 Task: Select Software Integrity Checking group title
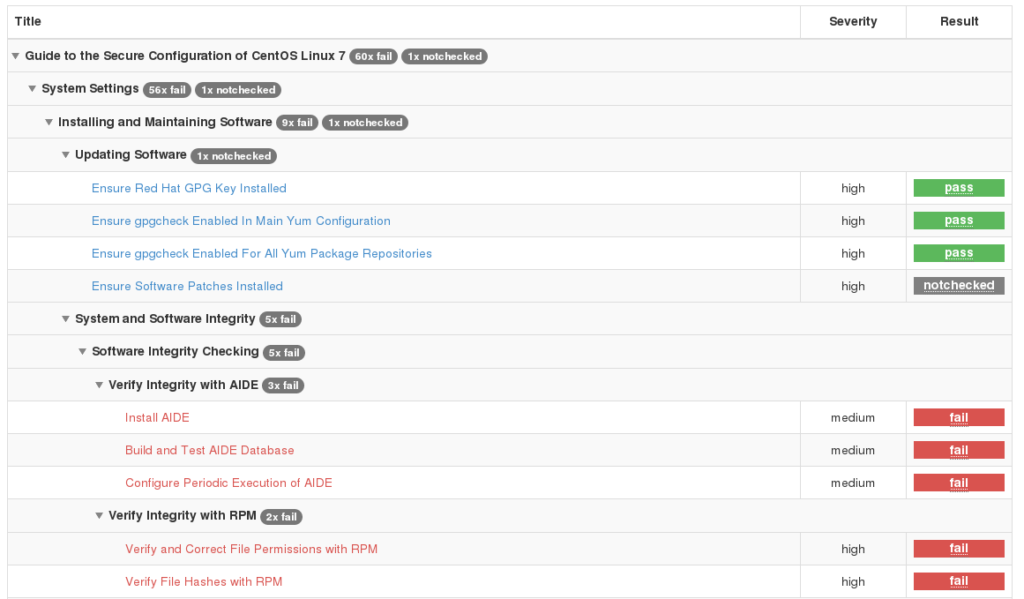(175, 351)
